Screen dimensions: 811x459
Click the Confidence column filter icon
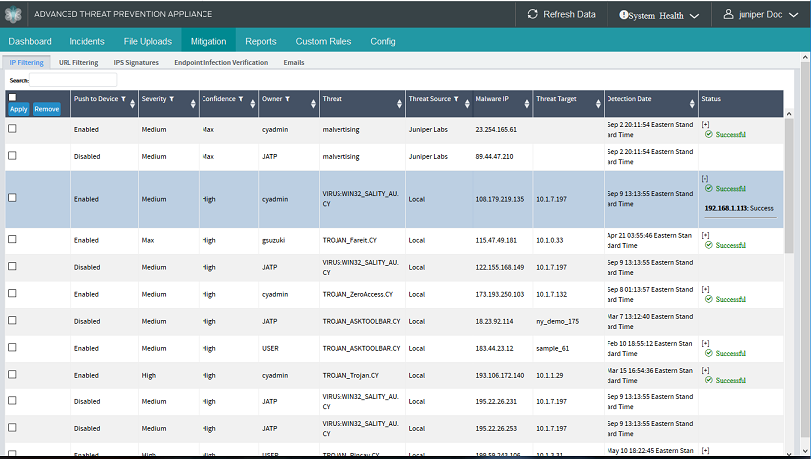tap(241, 99)
